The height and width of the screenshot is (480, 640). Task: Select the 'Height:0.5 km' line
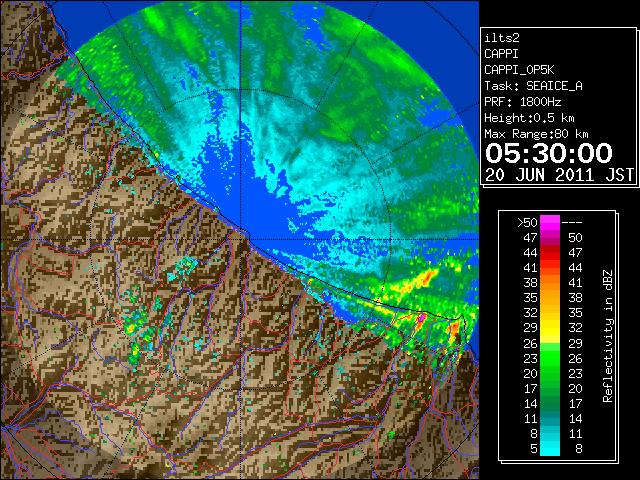[x=529, y=118]
